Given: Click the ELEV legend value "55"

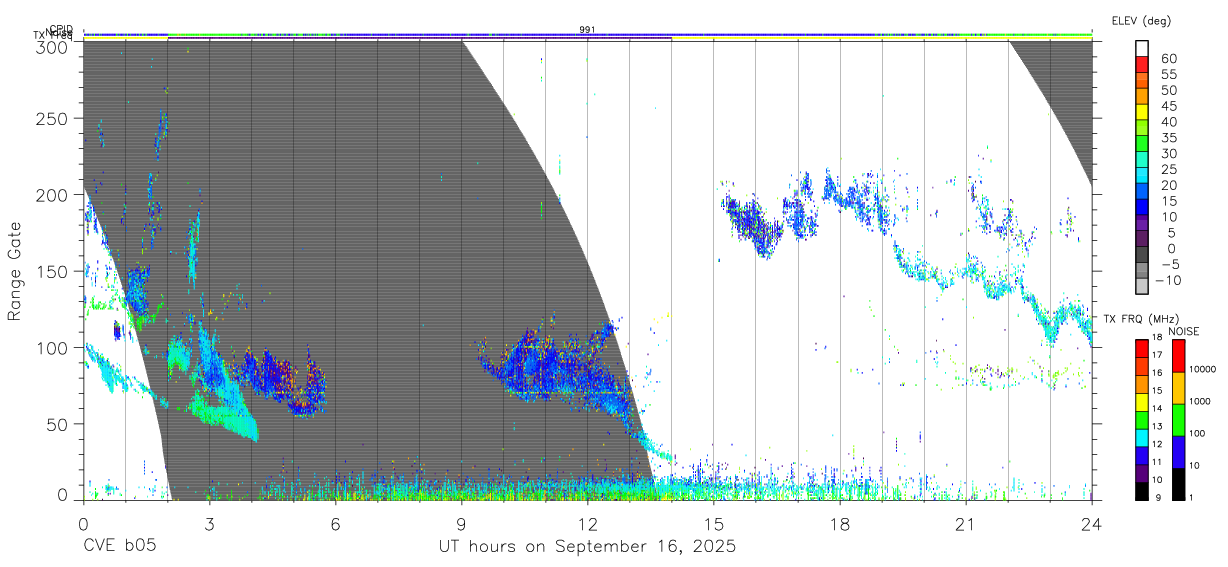Looking at the screenshot, I should click(1168, 74).
